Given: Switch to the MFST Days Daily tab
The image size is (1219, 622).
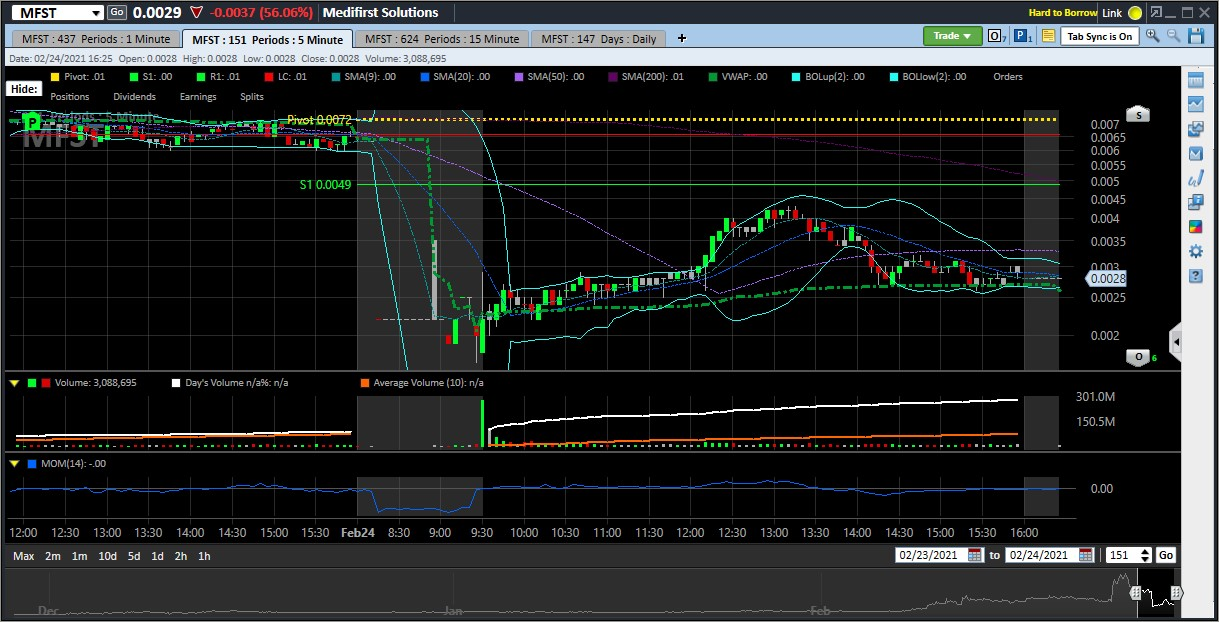Looking at the screenshot, I should [599, 39].
